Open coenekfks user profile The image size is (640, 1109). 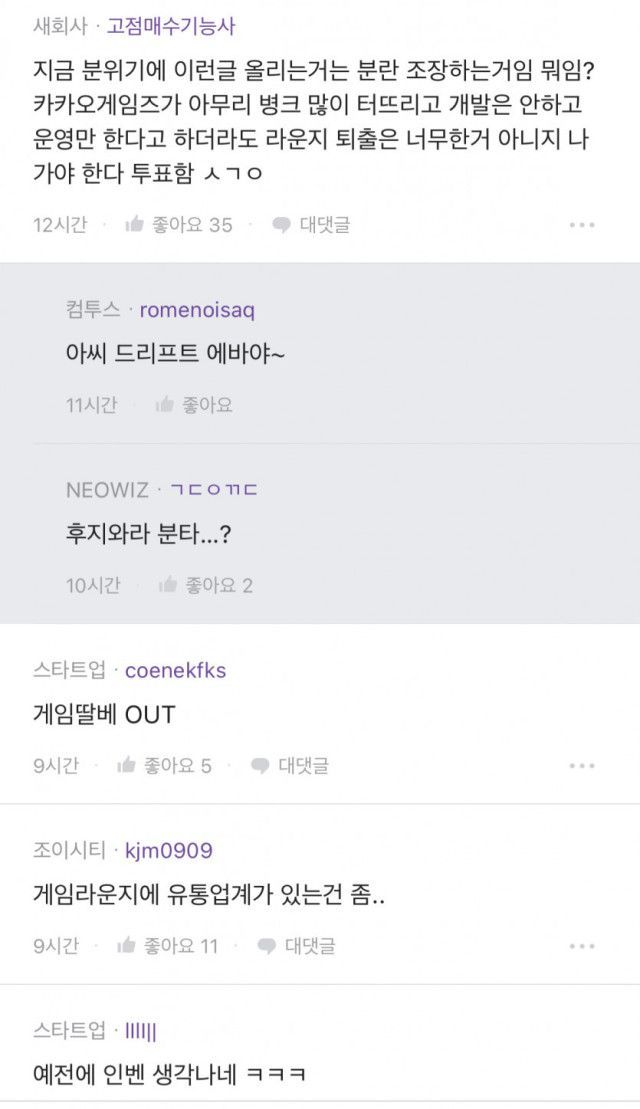pos(175,670)
